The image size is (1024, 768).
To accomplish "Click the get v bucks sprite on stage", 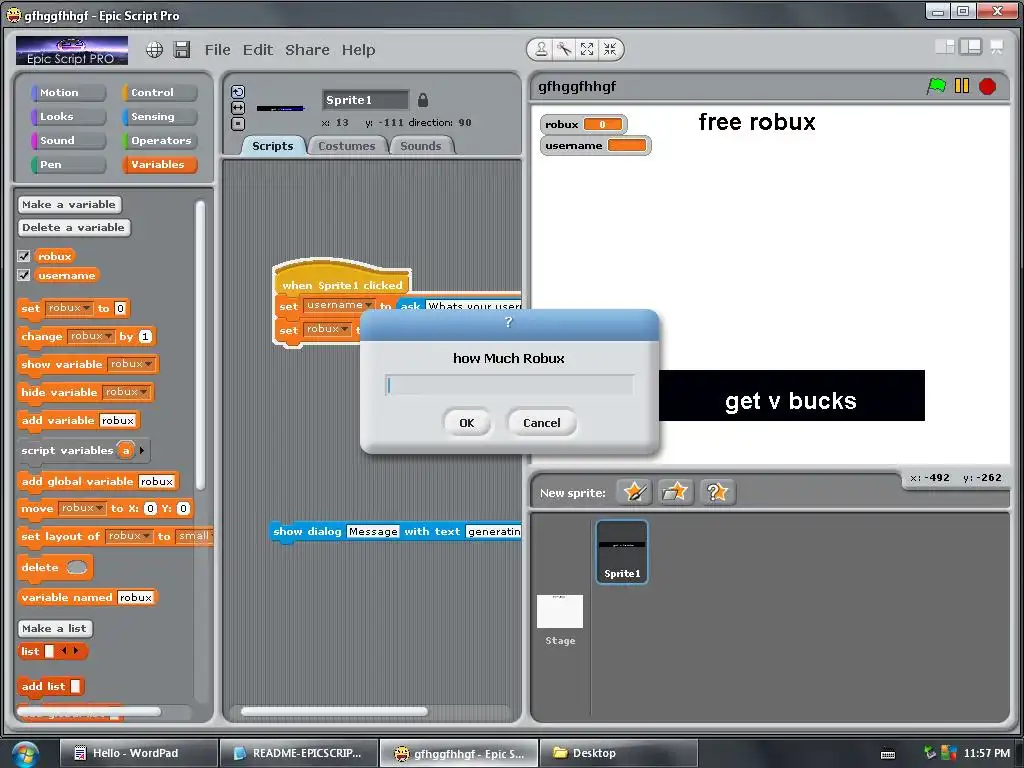I will click(792, 396).
